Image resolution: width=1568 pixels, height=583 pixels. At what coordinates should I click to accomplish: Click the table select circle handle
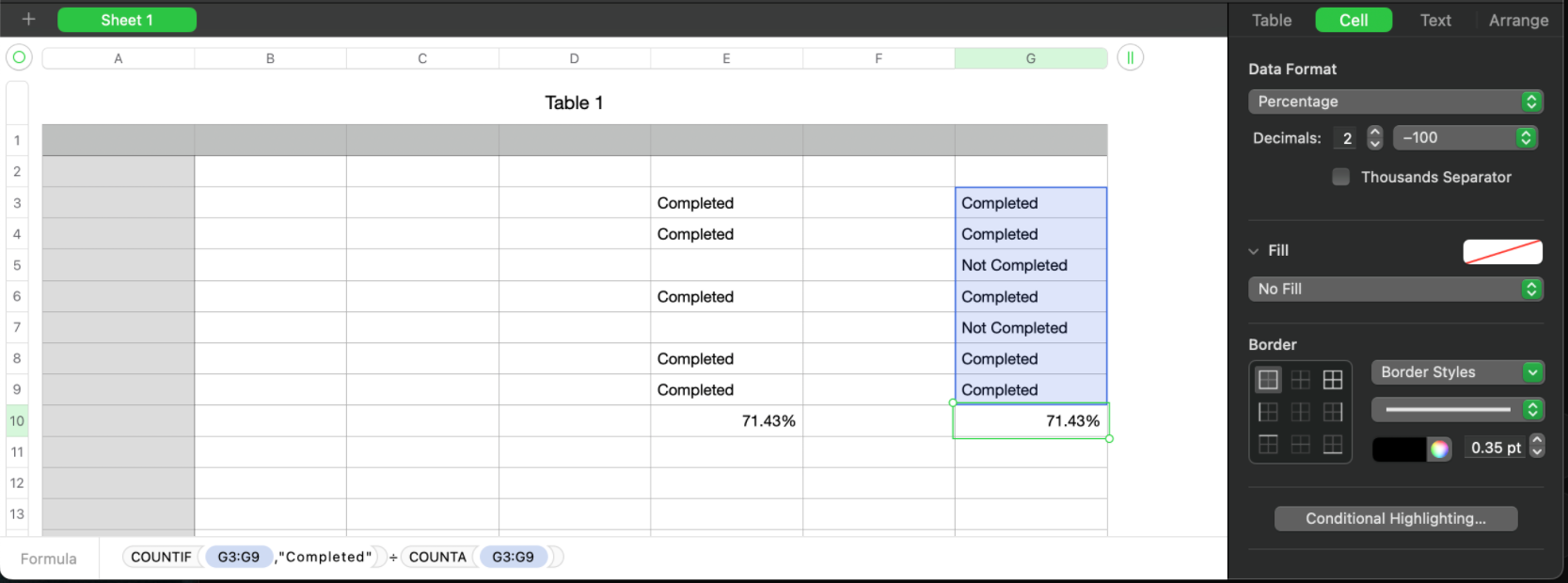19,57
